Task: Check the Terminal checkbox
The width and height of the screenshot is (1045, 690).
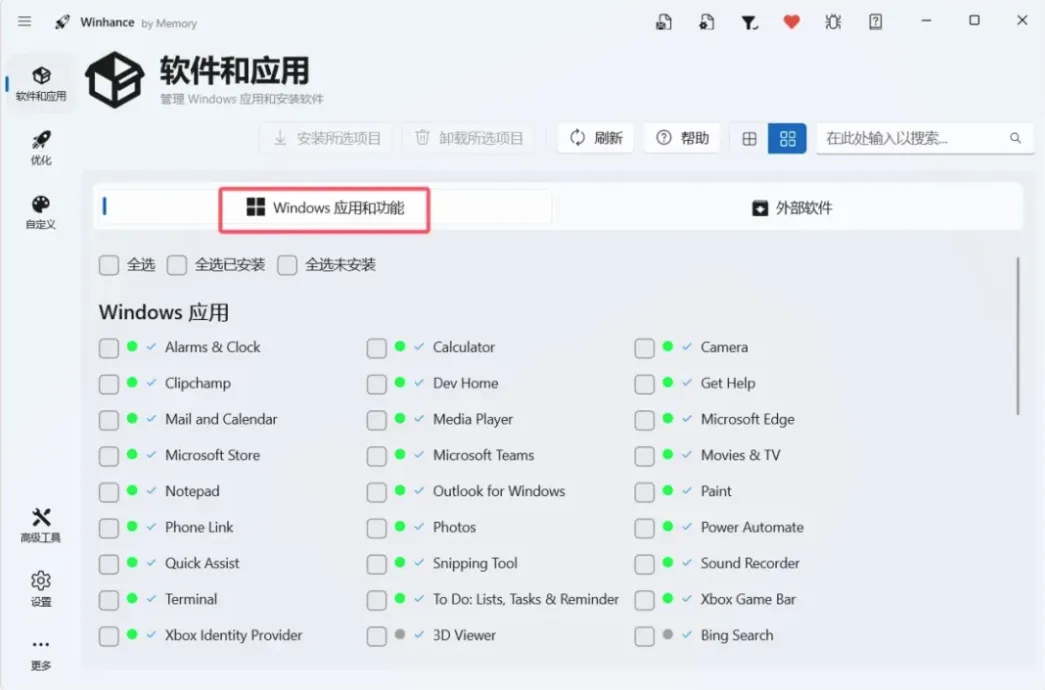Action: click(109, 600)
